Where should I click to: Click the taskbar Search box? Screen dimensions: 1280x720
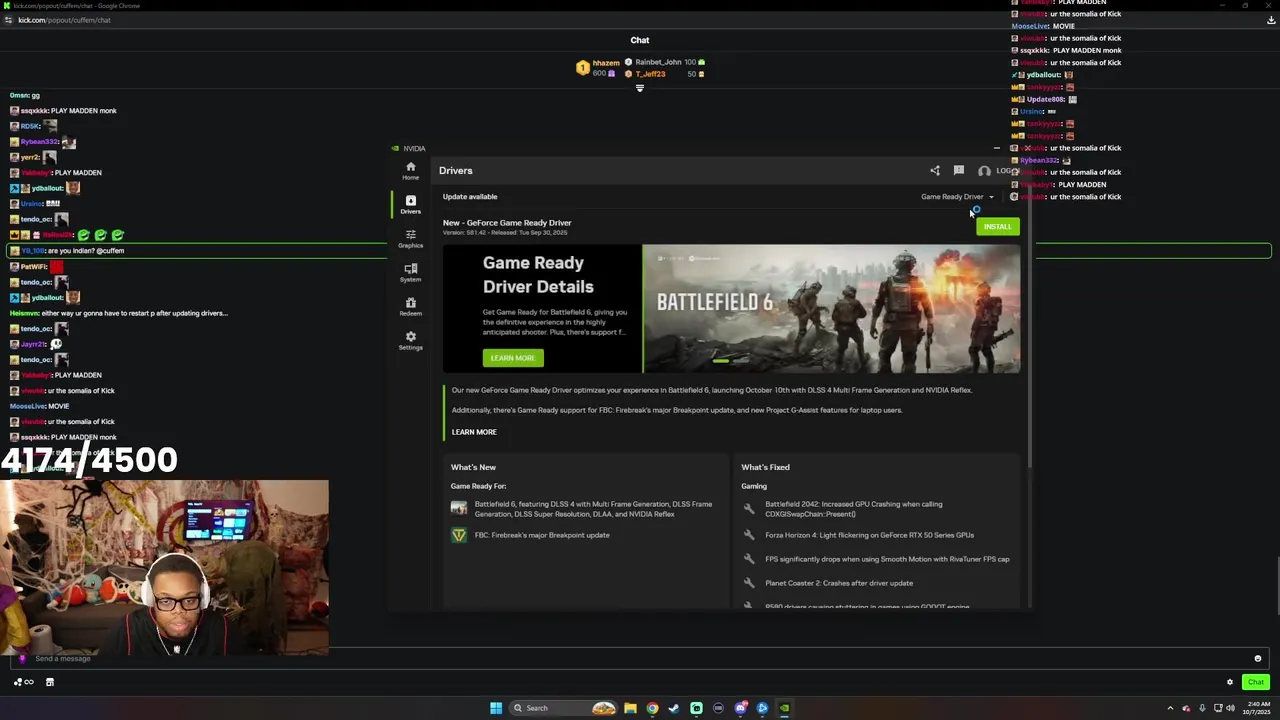[x=563, y=708]
